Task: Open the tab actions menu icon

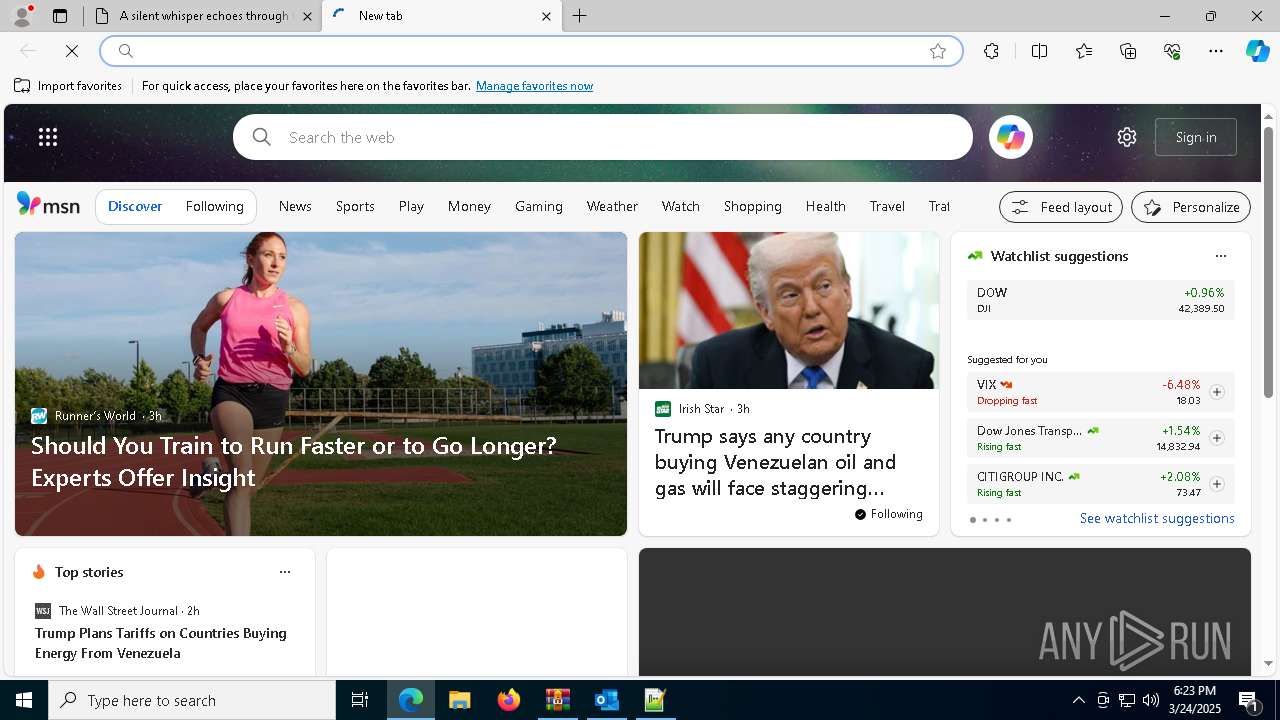Action: coord(60,16)
